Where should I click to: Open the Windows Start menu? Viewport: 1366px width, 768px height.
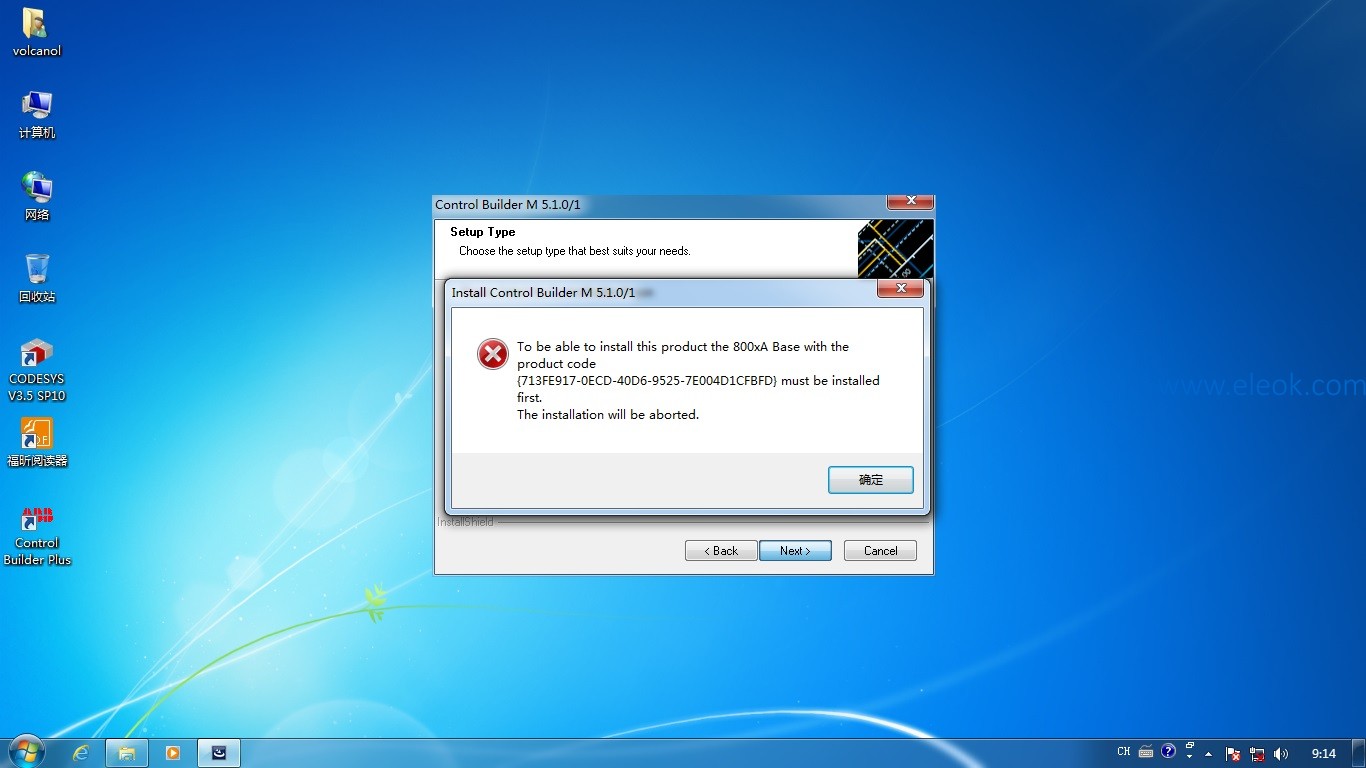27,752
